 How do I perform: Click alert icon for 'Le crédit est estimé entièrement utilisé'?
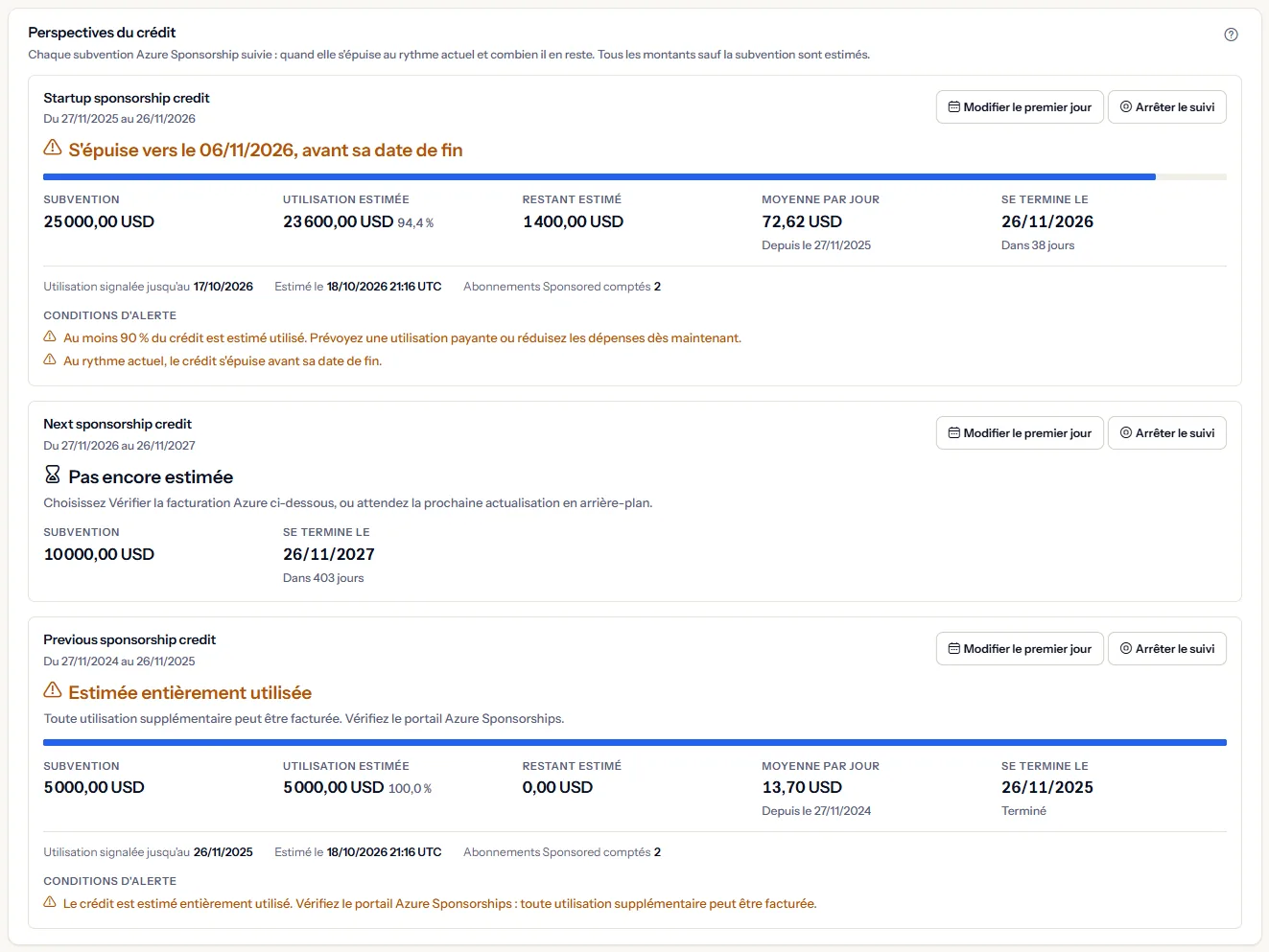[x=50, y=902]
